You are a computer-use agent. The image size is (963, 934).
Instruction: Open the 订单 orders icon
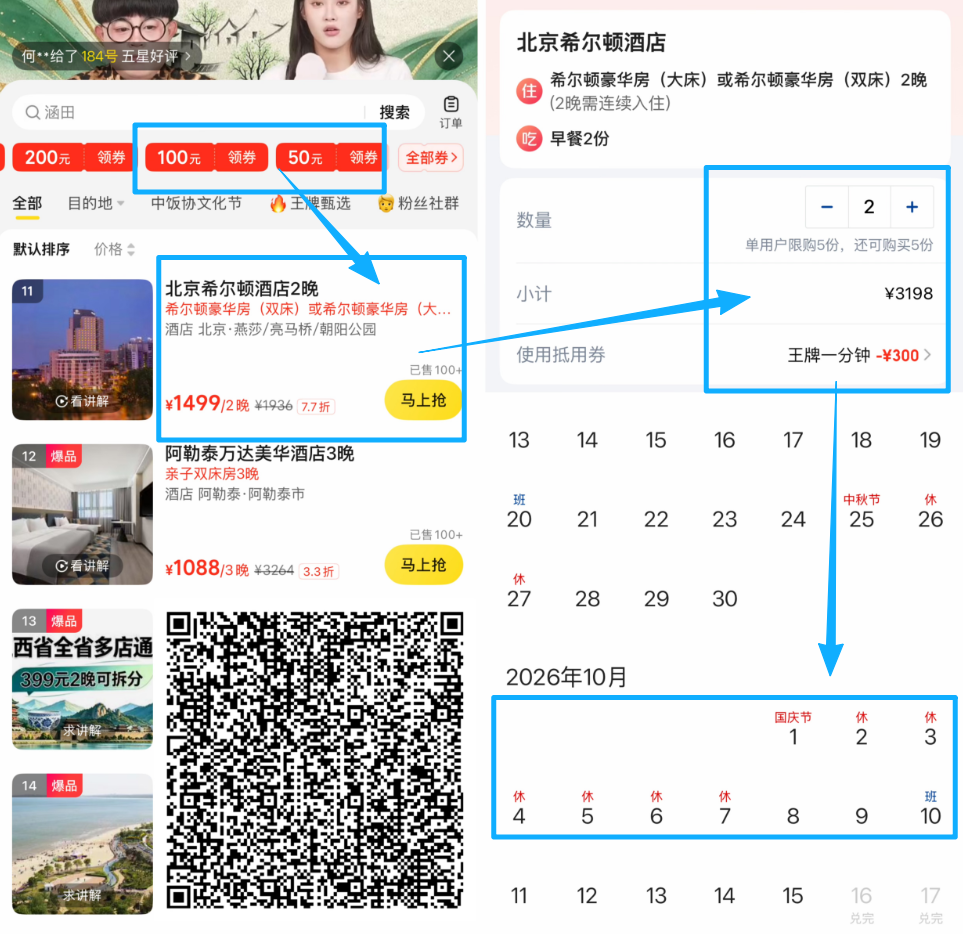tap(451, 112)
